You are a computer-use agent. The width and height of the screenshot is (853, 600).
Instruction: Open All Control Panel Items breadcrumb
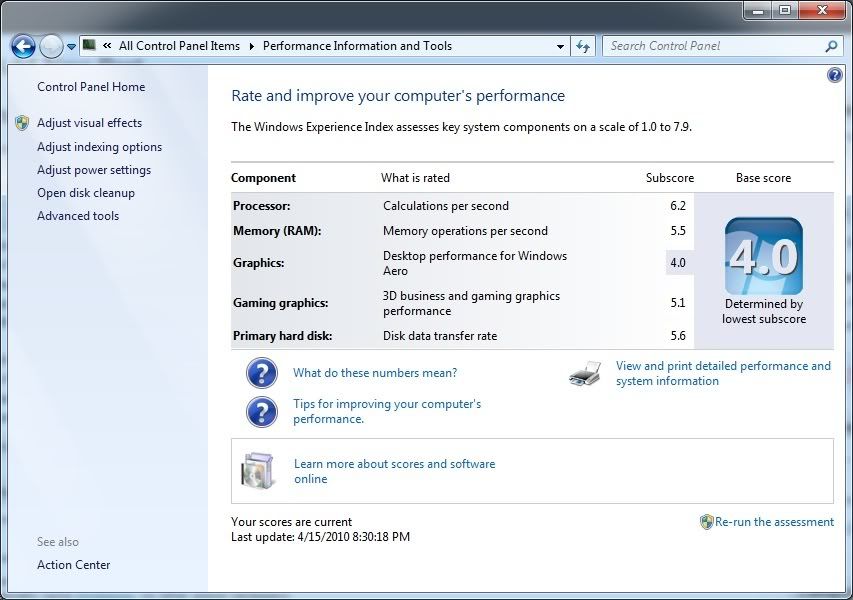coord(179,46)
